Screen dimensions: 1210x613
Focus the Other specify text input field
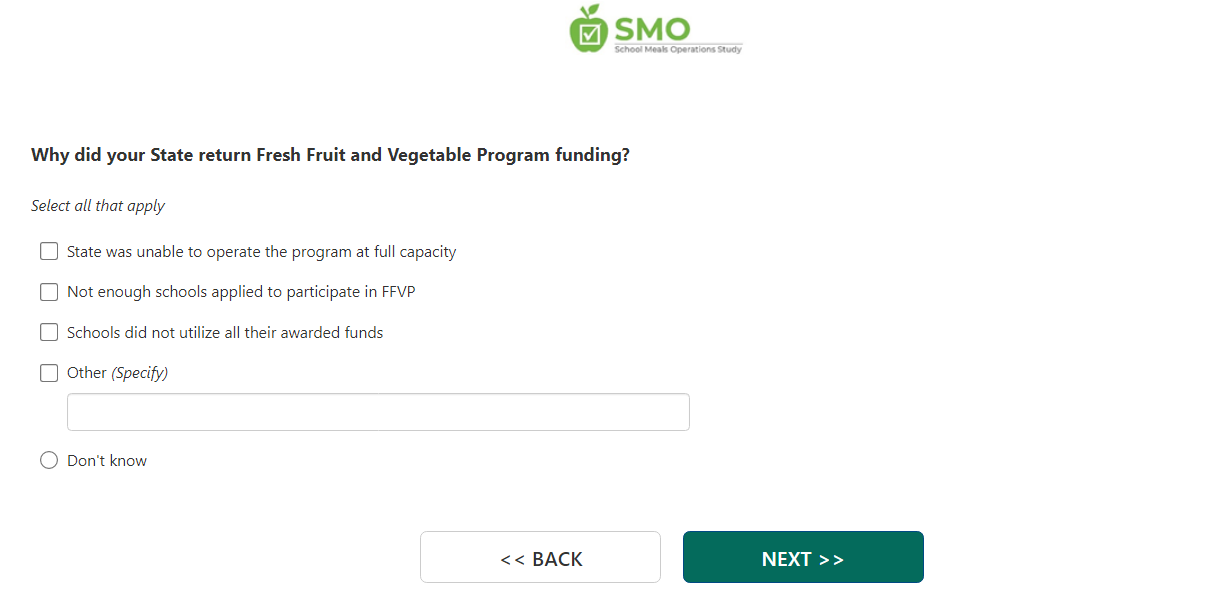coord(378,412)
